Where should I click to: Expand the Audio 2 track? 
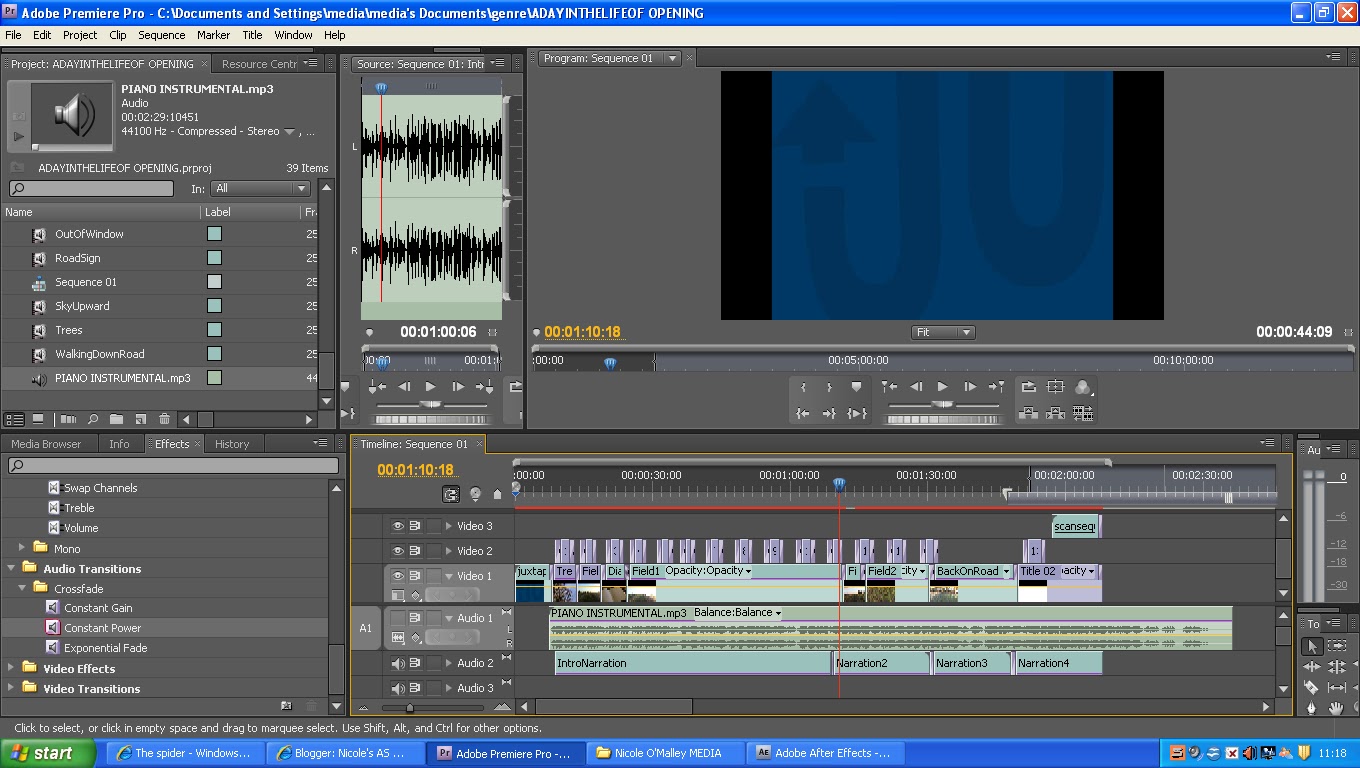[449, 663]
